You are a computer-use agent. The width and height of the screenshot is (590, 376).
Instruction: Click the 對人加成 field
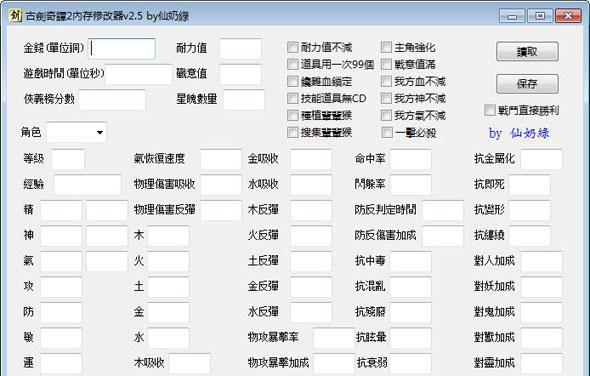tap(541, 261)
